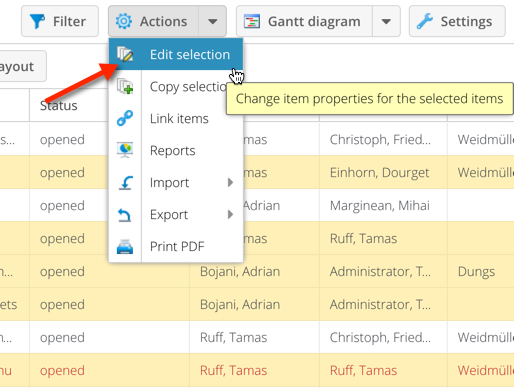The height and width of the screenshot is (388, 514).
Task: Click the Reports chart icon
Action: [125, 150]
